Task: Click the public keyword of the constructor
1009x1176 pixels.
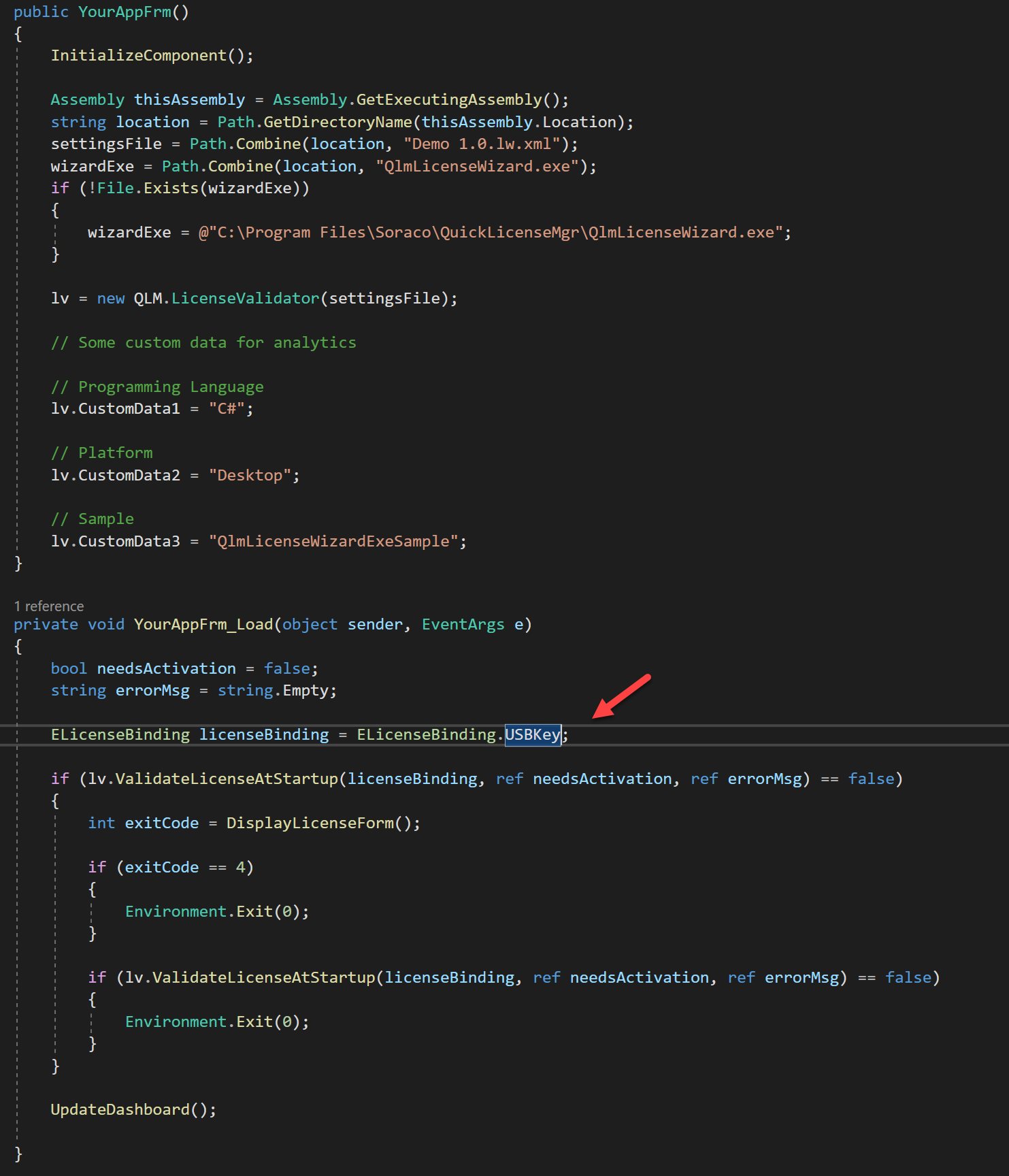Action: point(41,12)
